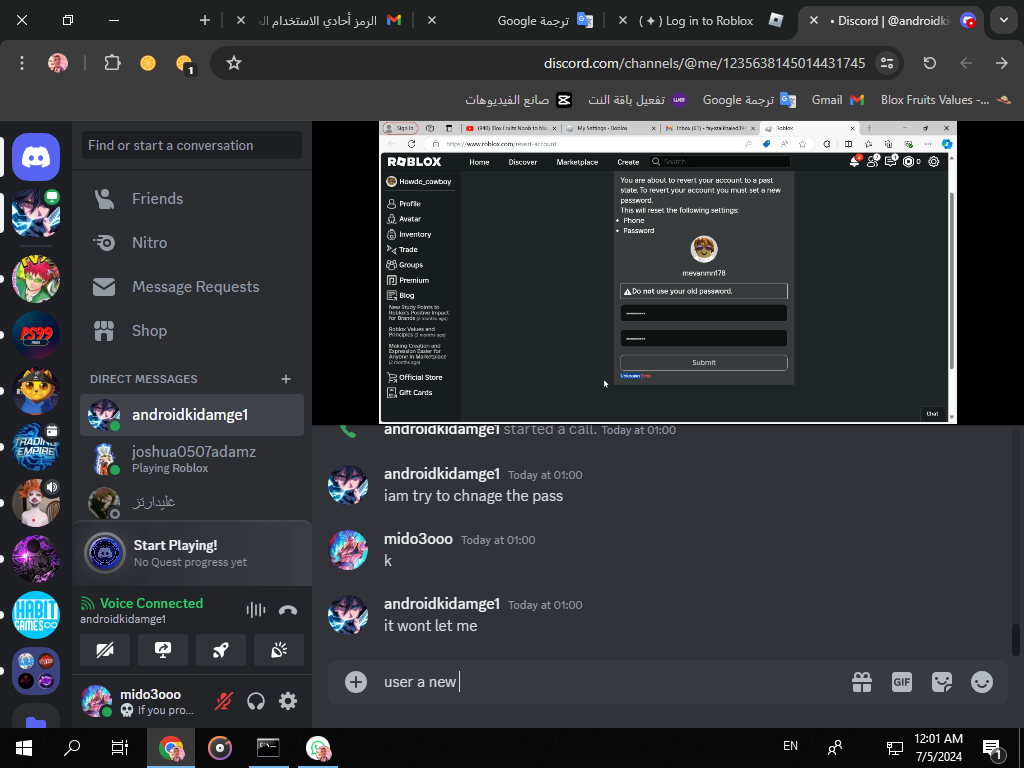Open Task View on the taskbar
1024x768 pixels.
tap(120, 748)
